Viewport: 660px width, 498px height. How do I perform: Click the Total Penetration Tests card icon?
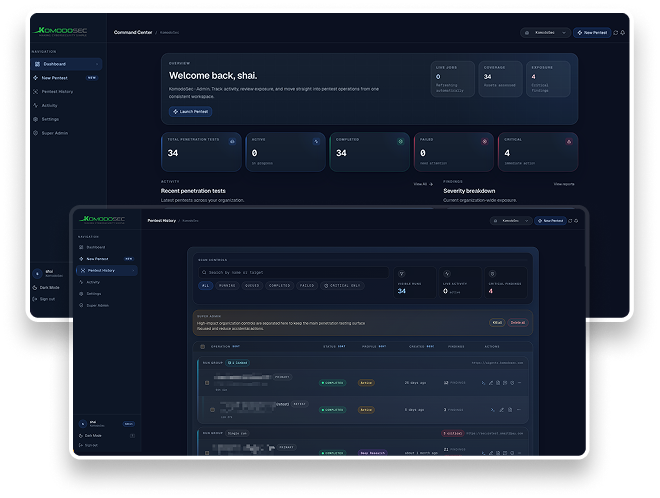[x=232, y=141]
